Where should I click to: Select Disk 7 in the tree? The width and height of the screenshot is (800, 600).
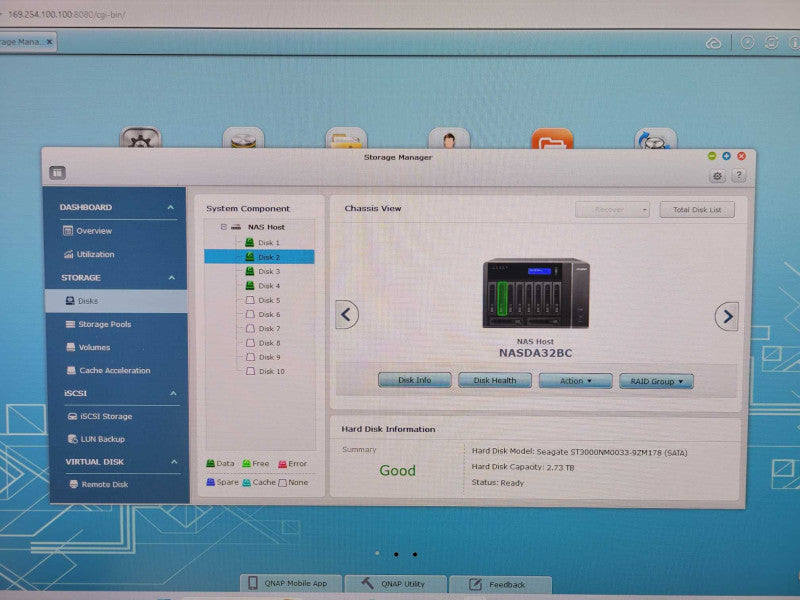263,329
